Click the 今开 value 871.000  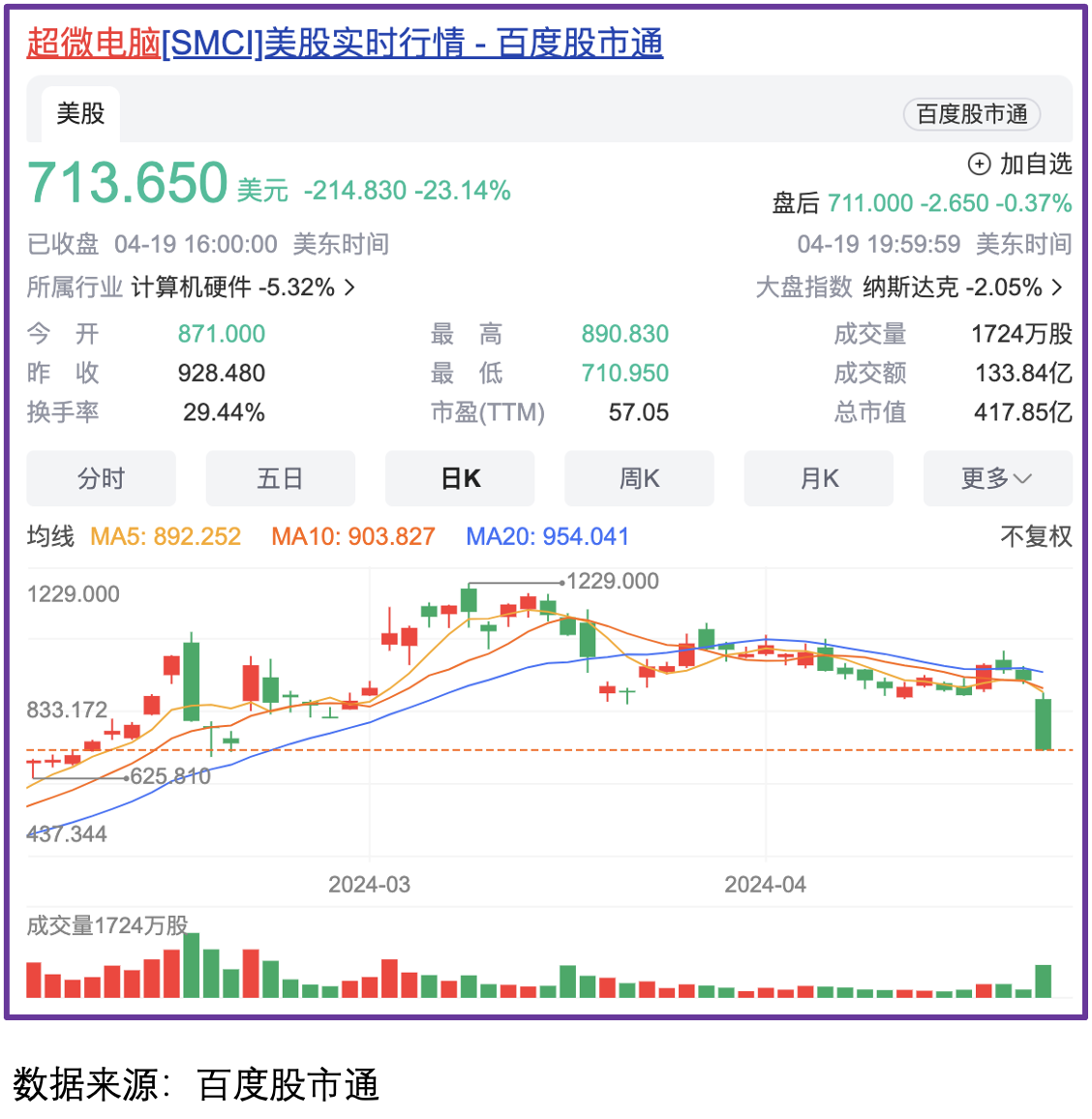coord(222,333)
